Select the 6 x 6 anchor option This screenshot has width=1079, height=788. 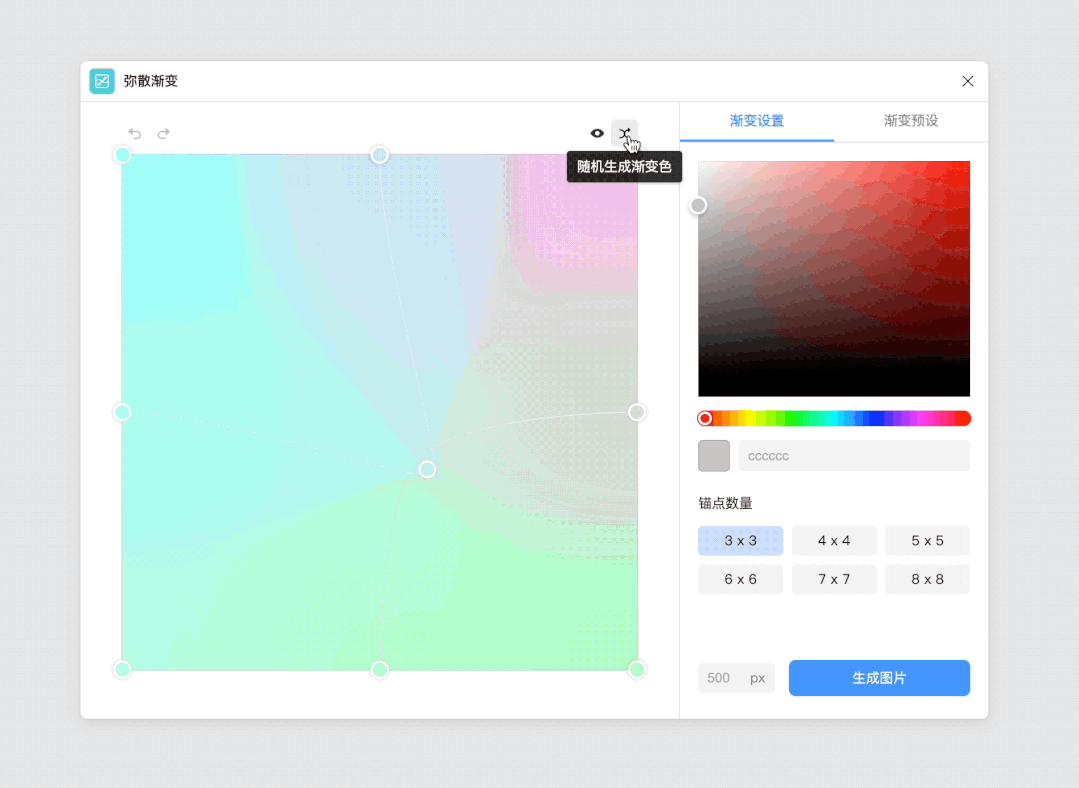[740, 579]
